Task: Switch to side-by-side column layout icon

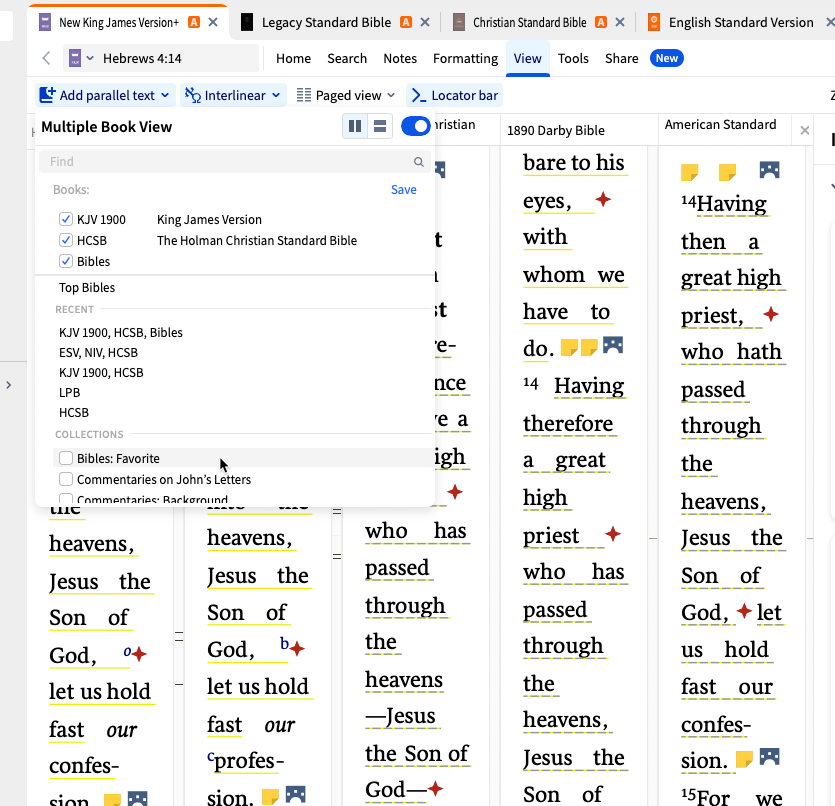Action: point(355,126)
